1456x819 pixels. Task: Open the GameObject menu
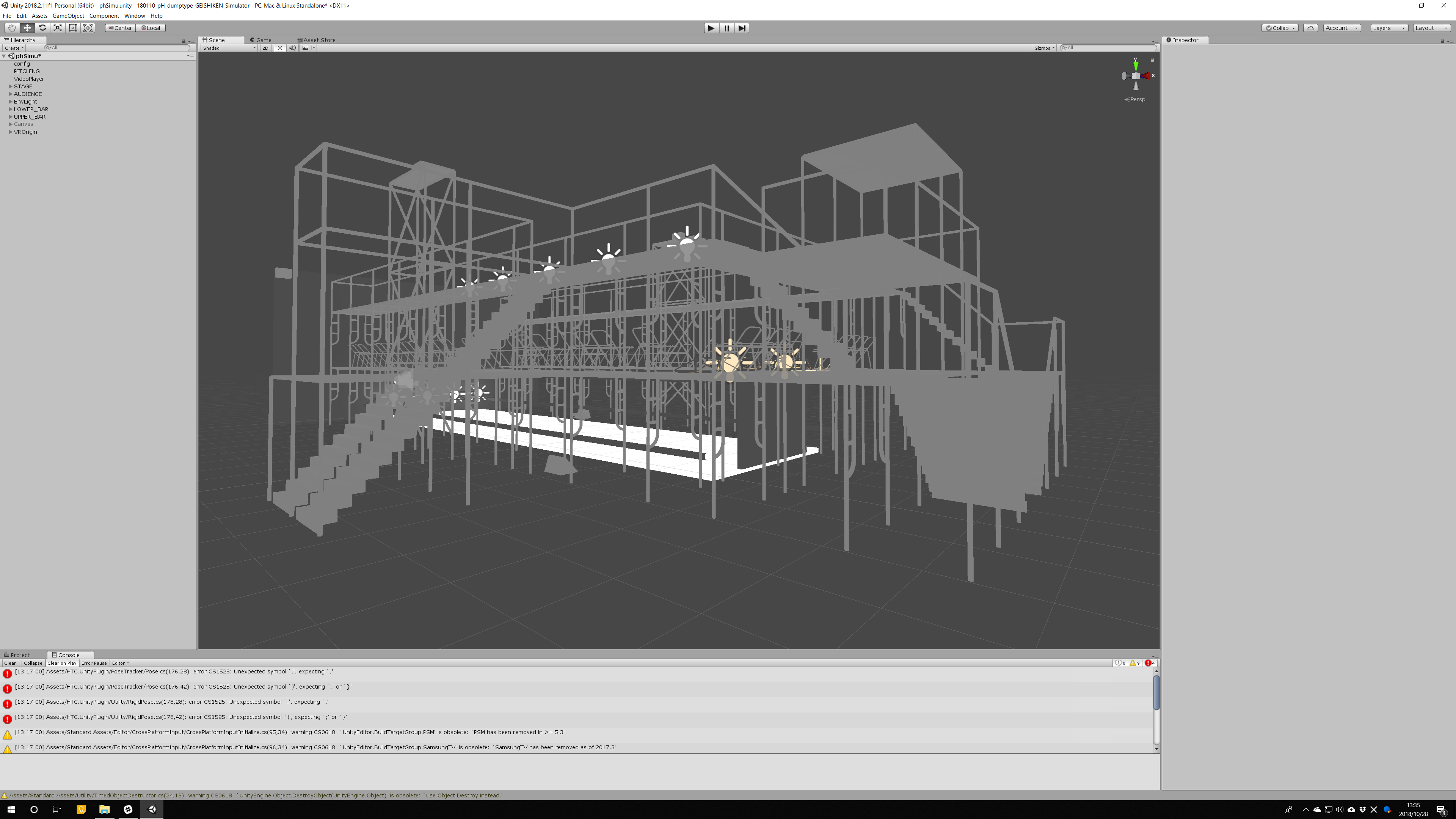68,16
